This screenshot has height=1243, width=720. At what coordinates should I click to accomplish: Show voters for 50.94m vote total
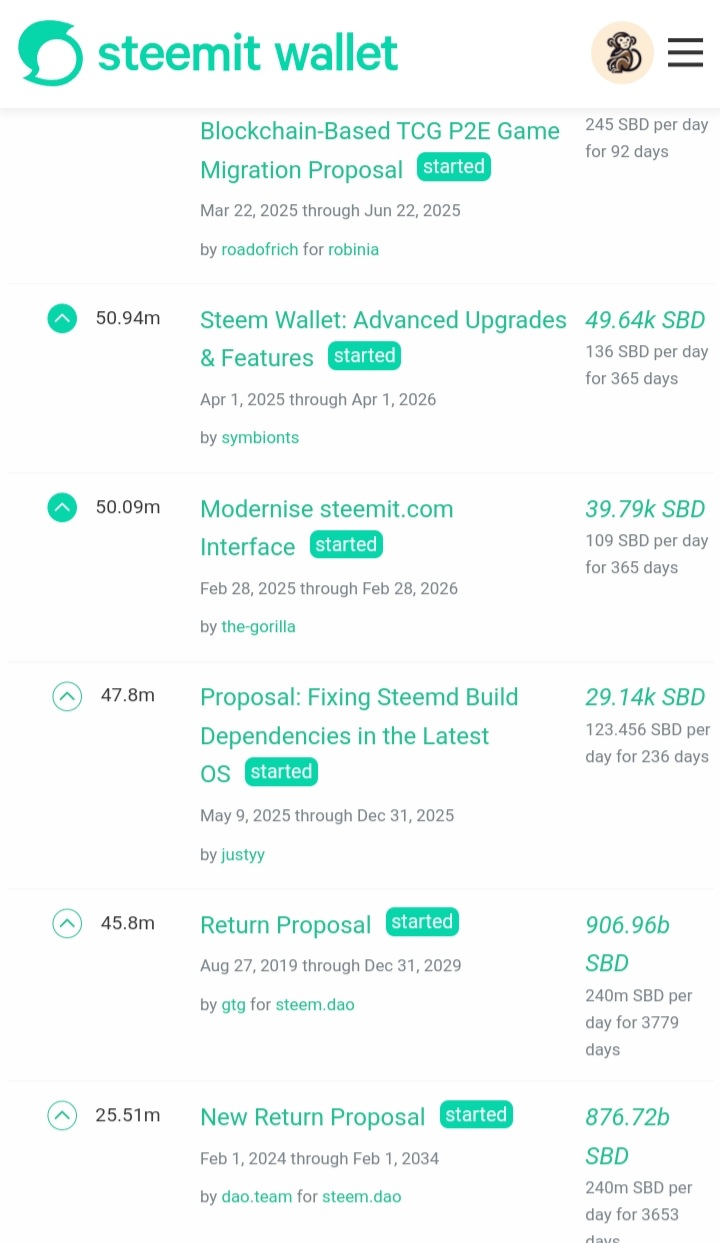(127, 319)
